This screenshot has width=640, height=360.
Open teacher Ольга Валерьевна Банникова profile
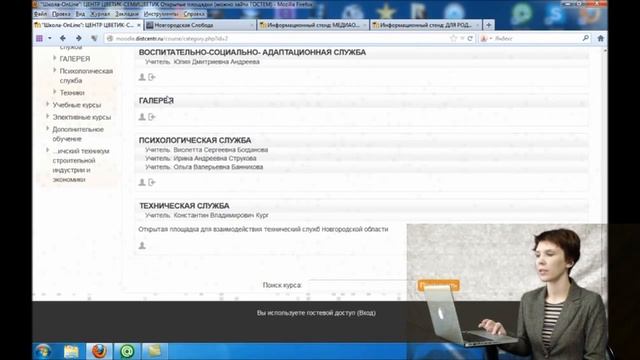(218, 167)
